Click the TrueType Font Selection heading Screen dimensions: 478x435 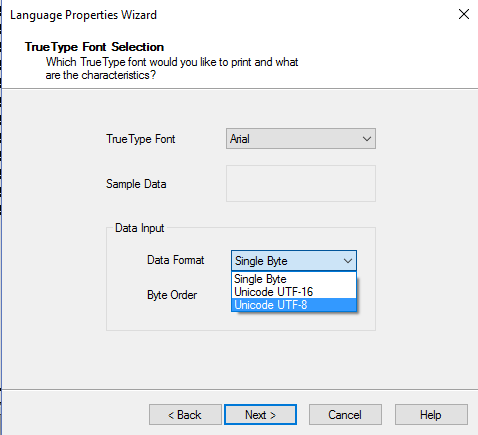coord(94,47)
